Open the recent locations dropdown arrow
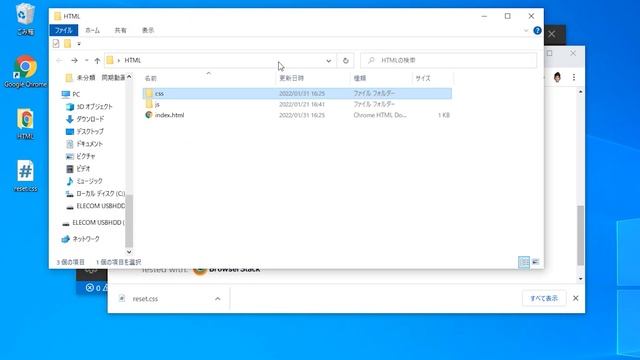The height and width of the screenshot is (360, 640). [87, 60]
